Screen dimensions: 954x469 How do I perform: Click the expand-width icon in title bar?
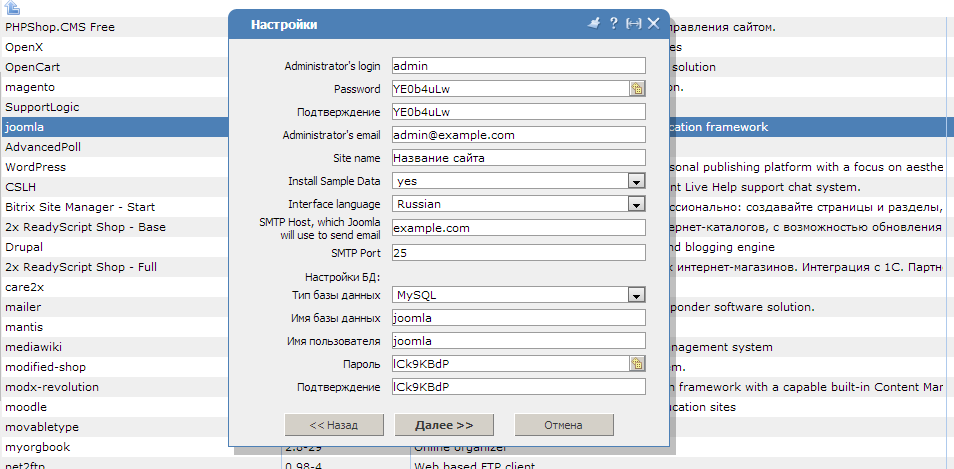coord(634,24)
